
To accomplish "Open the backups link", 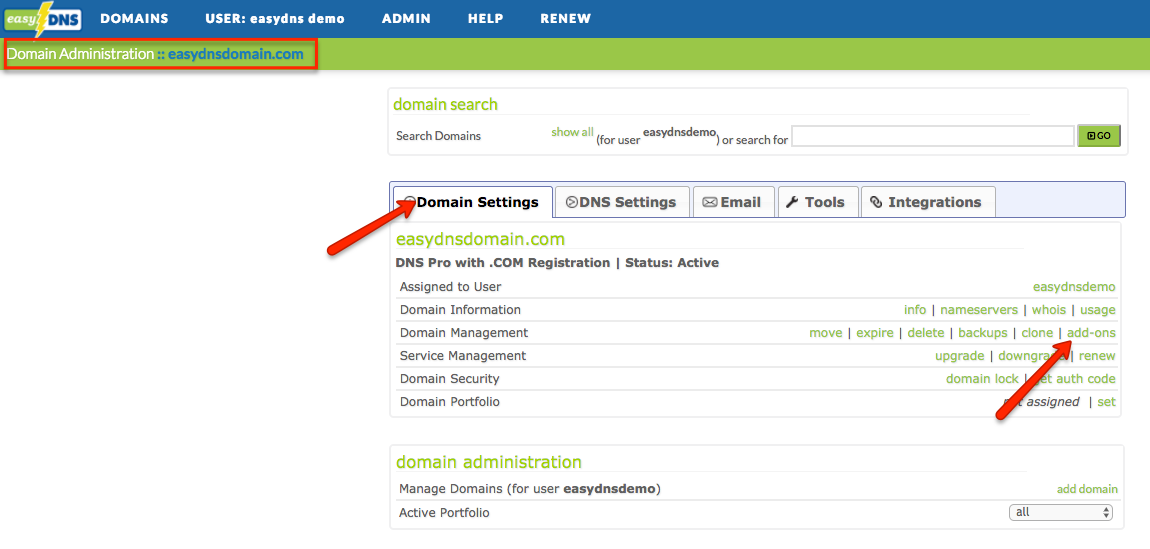I will [983, 333].
